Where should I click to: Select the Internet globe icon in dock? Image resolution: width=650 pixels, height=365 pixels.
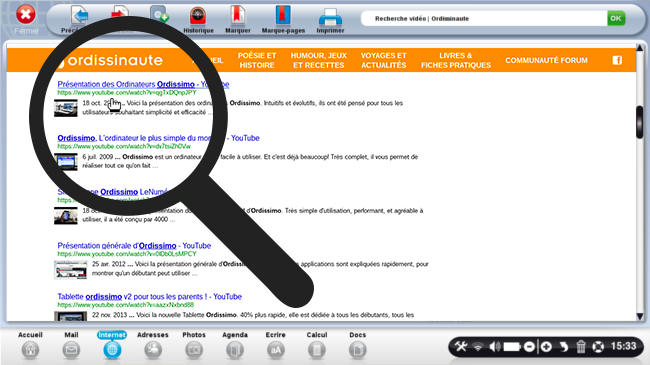(x=112, y=350)
